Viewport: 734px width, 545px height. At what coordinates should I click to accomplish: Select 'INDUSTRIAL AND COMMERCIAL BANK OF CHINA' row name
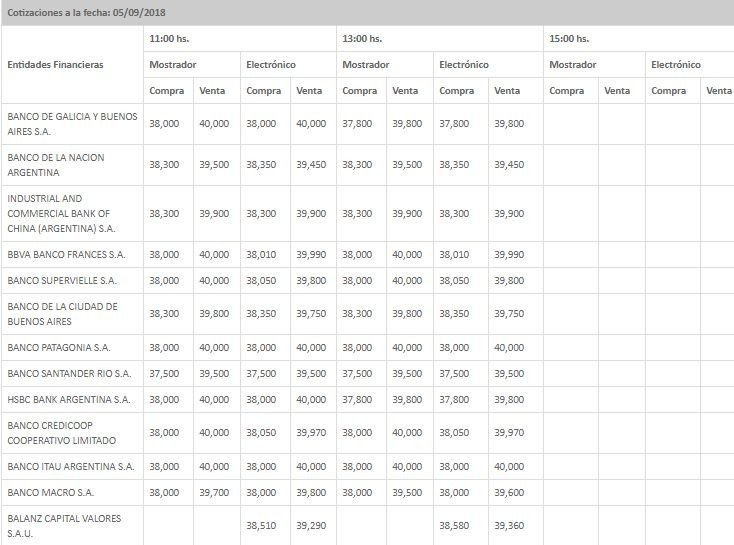point(61,214)
